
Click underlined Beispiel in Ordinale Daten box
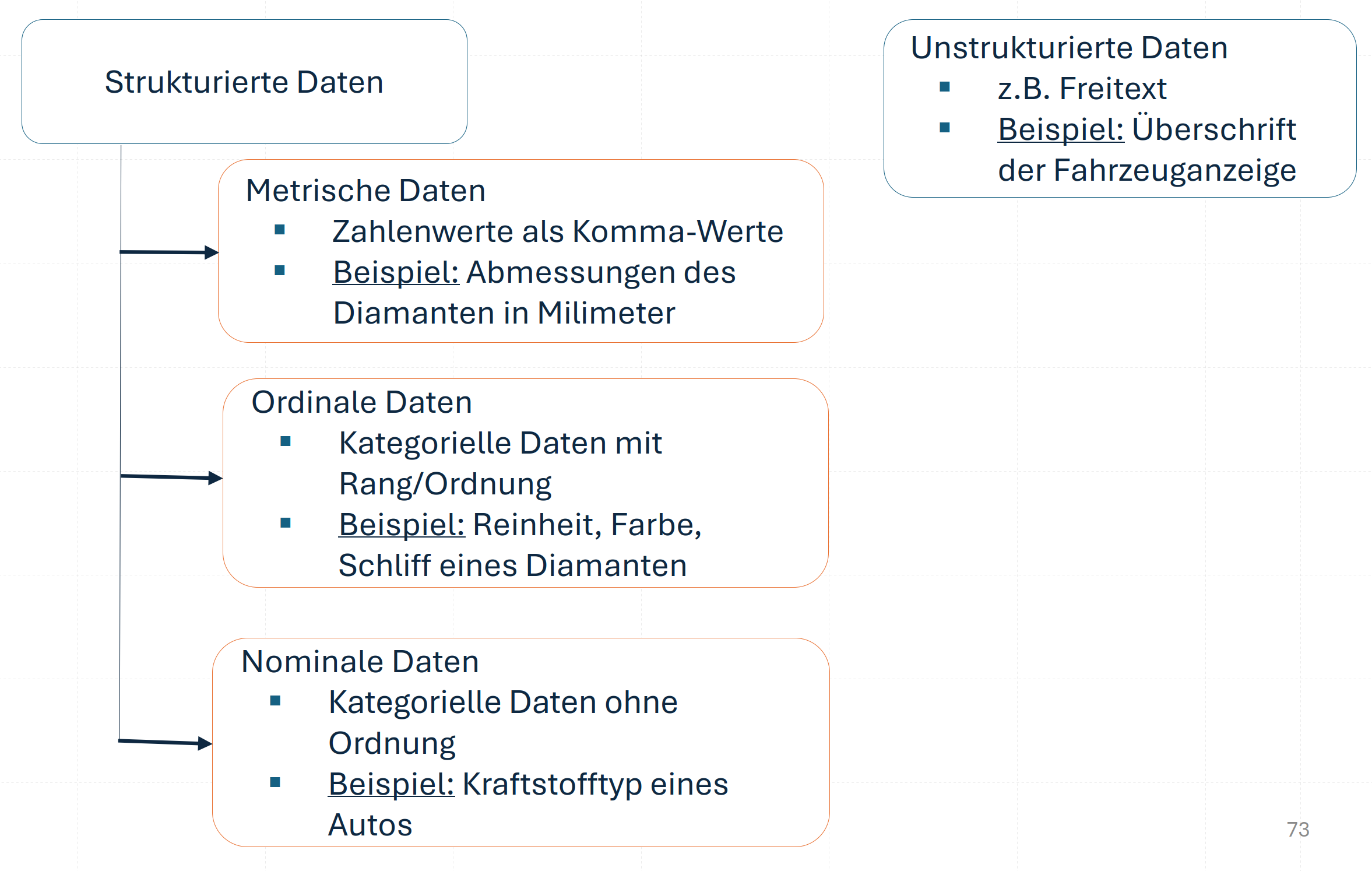click(402, 525)
